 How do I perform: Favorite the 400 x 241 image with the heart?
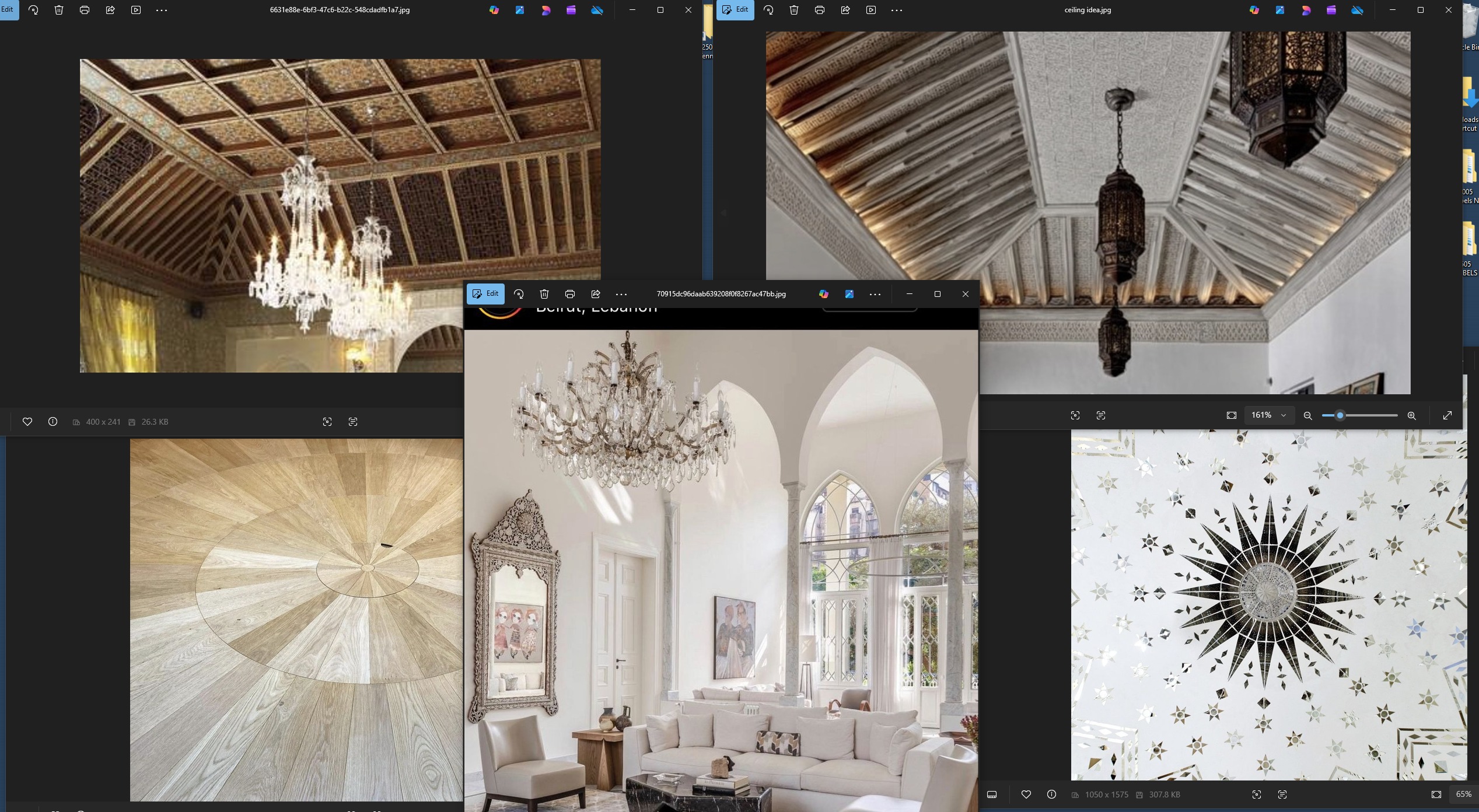(x=27, y=422)
